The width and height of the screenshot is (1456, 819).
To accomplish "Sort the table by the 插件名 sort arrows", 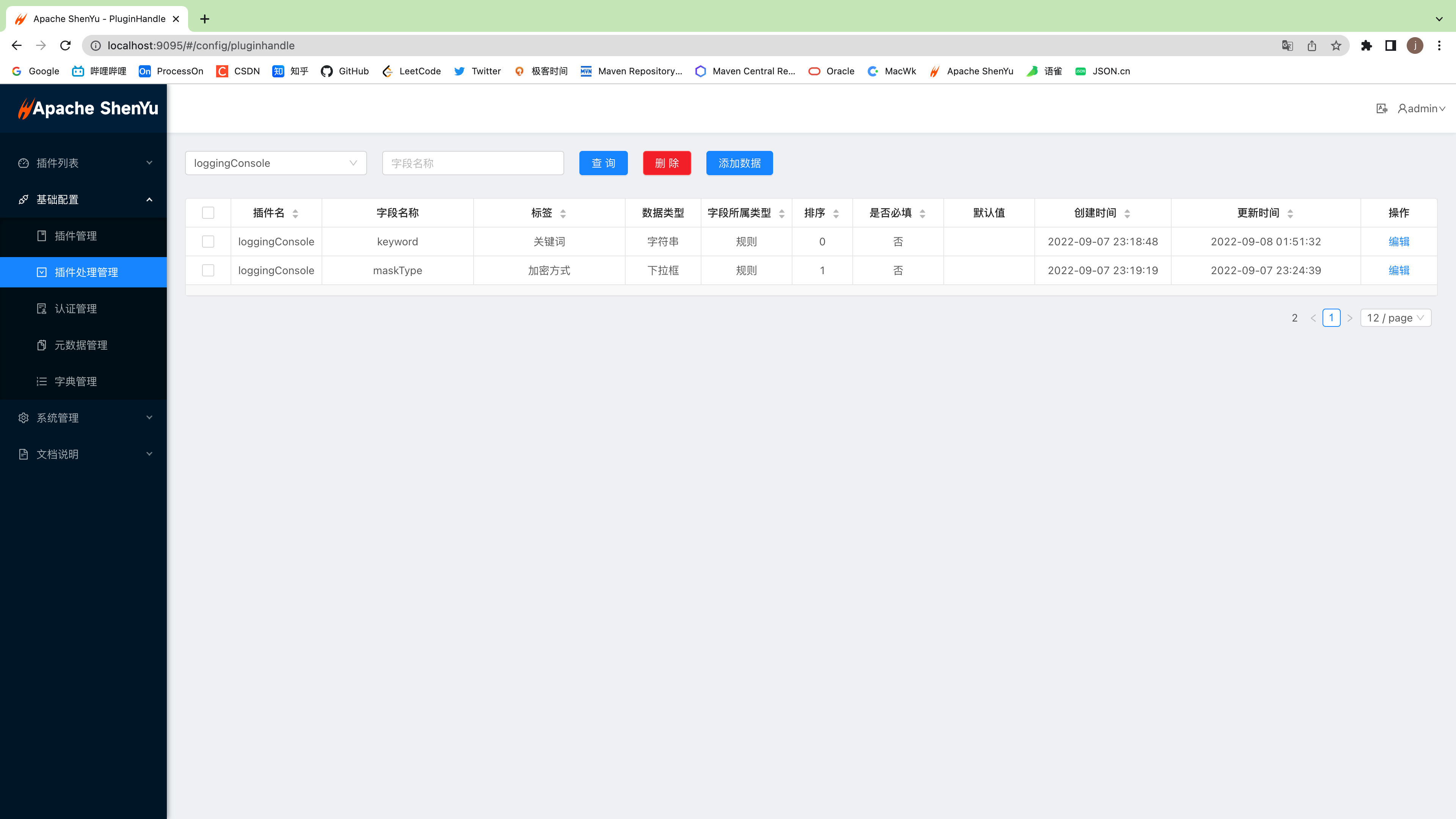I will coord(295,213).
